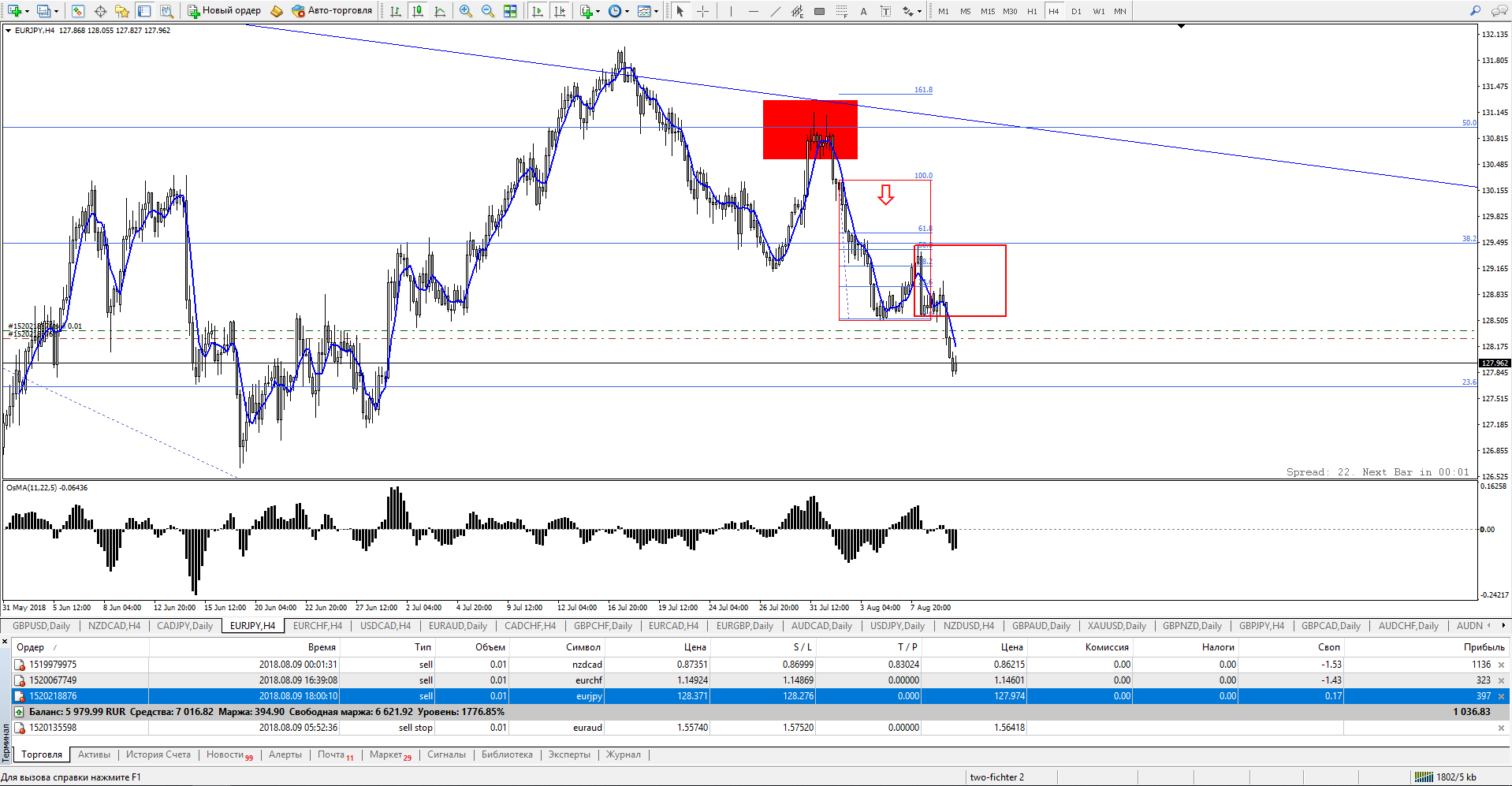Select the crosshair tool

click(702, 11)
